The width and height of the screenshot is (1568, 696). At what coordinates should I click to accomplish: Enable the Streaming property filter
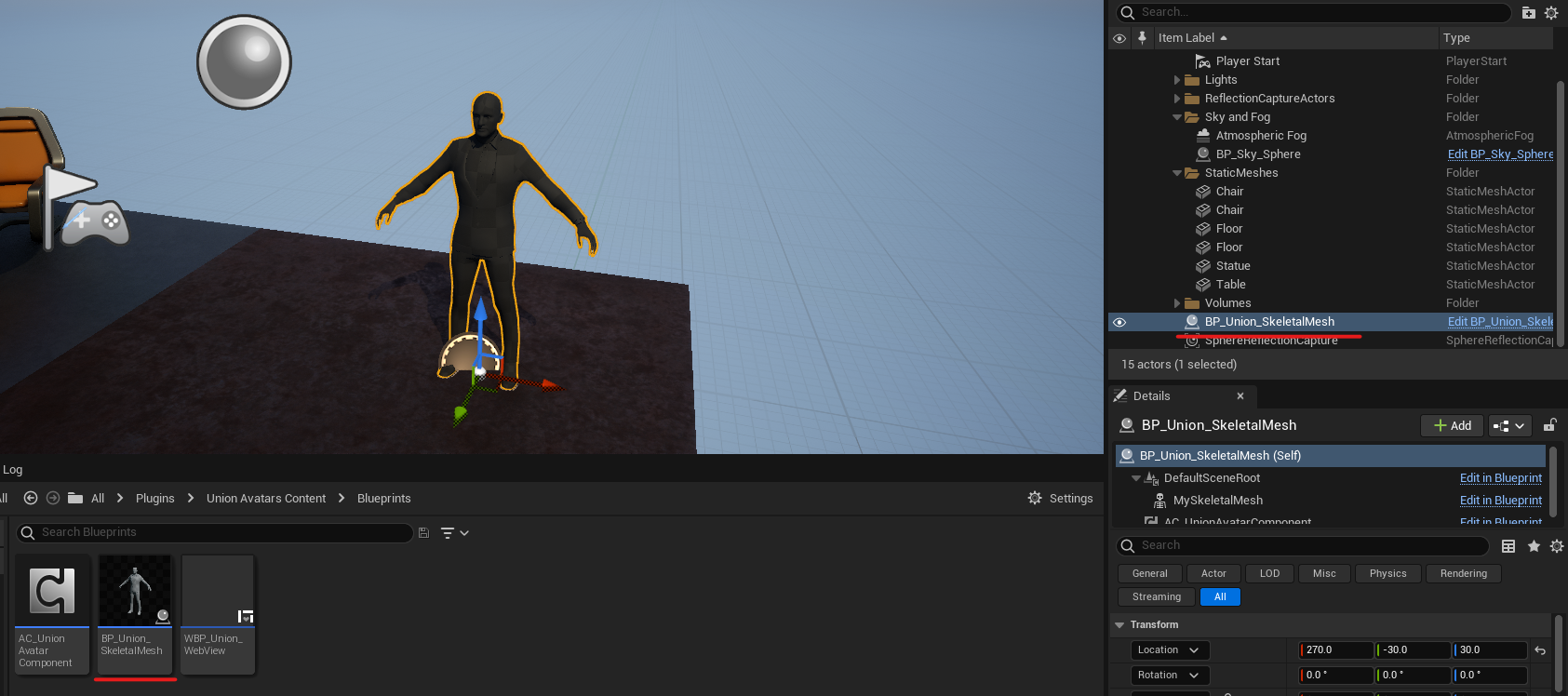pyautogui.click(x=1157, y=597)
